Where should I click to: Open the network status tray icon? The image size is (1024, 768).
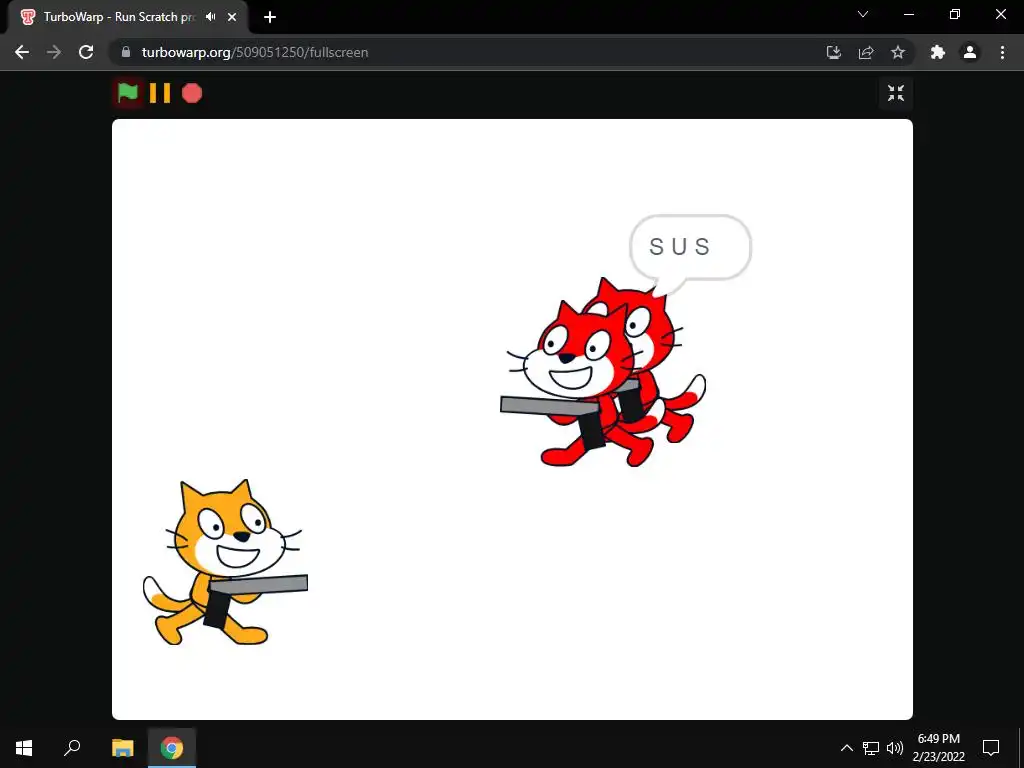click(871, 748)
